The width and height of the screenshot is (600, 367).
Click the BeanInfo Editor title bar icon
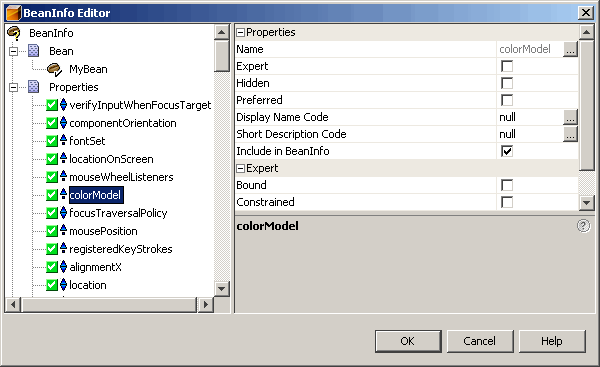13,13
